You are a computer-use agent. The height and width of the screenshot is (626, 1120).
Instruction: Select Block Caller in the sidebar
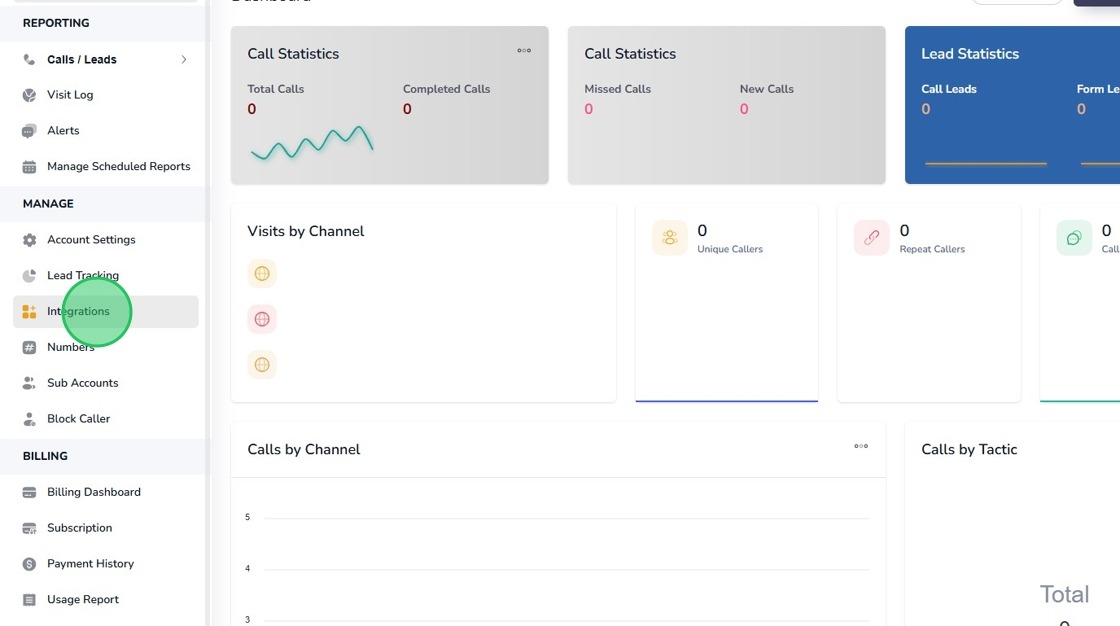pos(79,419)
